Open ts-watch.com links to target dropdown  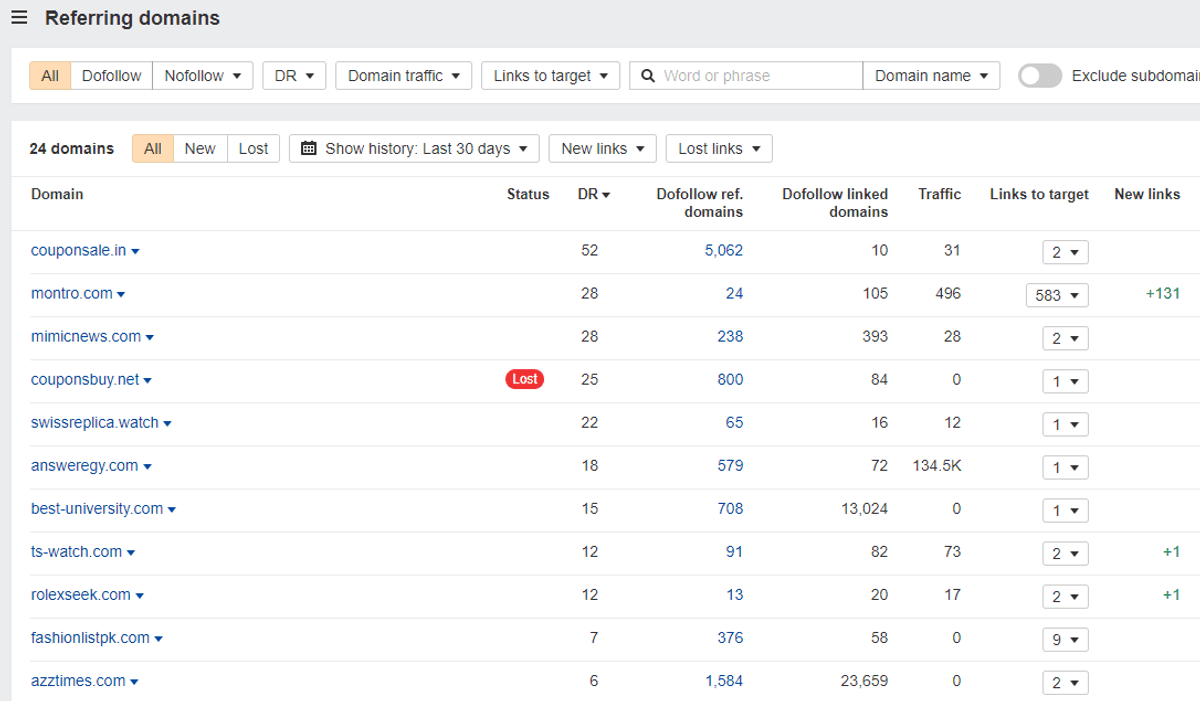[1065, 553]
